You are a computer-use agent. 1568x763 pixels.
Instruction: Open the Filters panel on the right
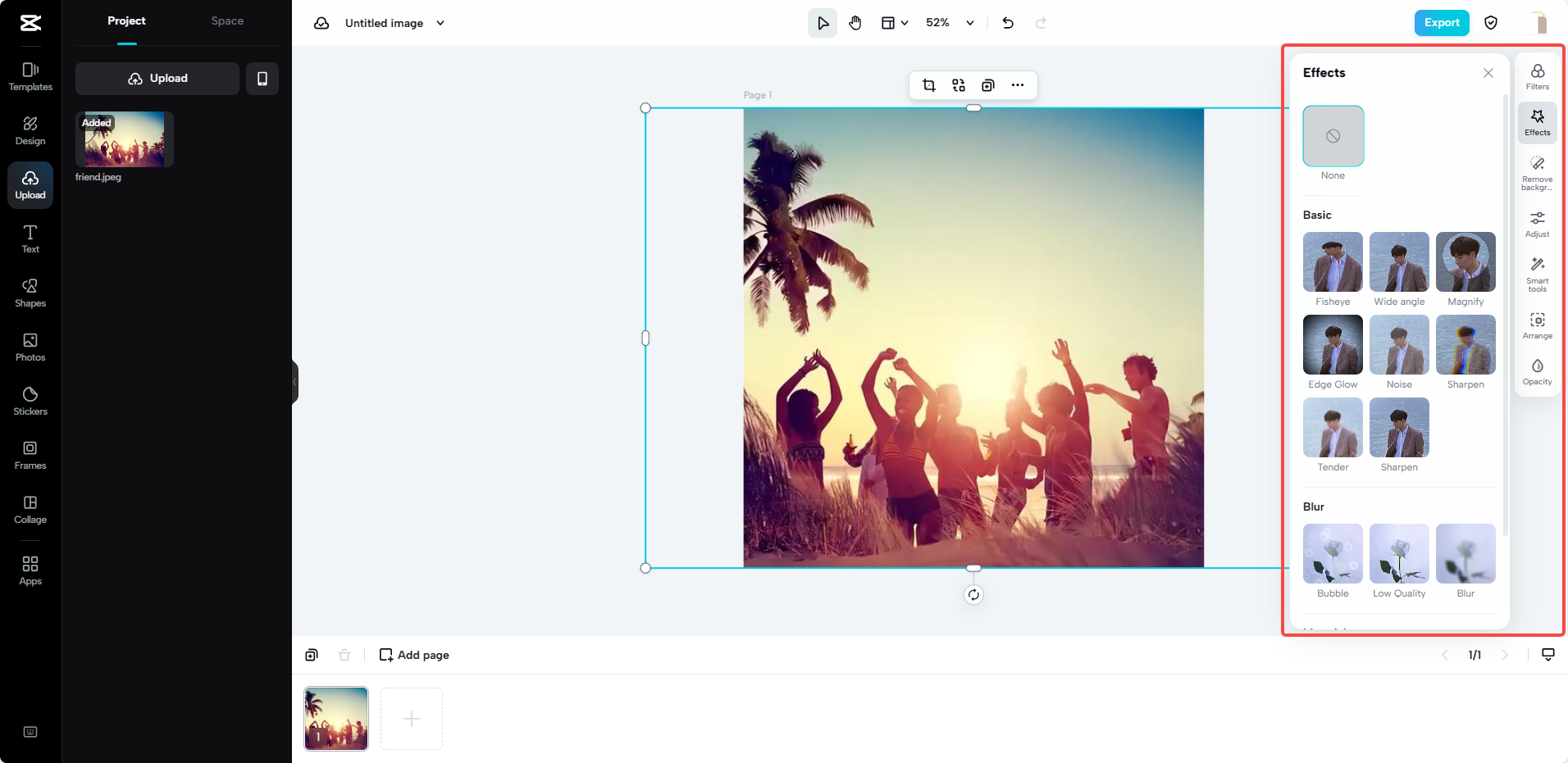click(1537, 74)
